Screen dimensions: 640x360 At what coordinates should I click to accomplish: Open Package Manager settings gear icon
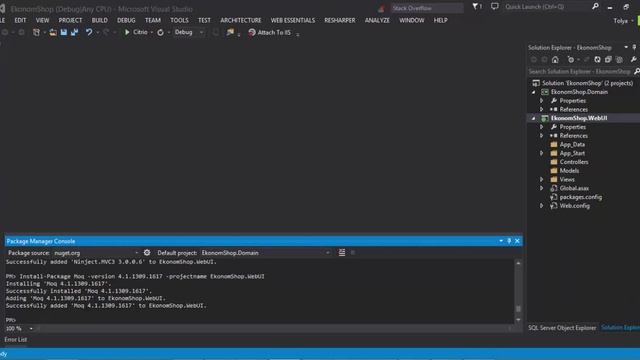click(x=147, y=253)
